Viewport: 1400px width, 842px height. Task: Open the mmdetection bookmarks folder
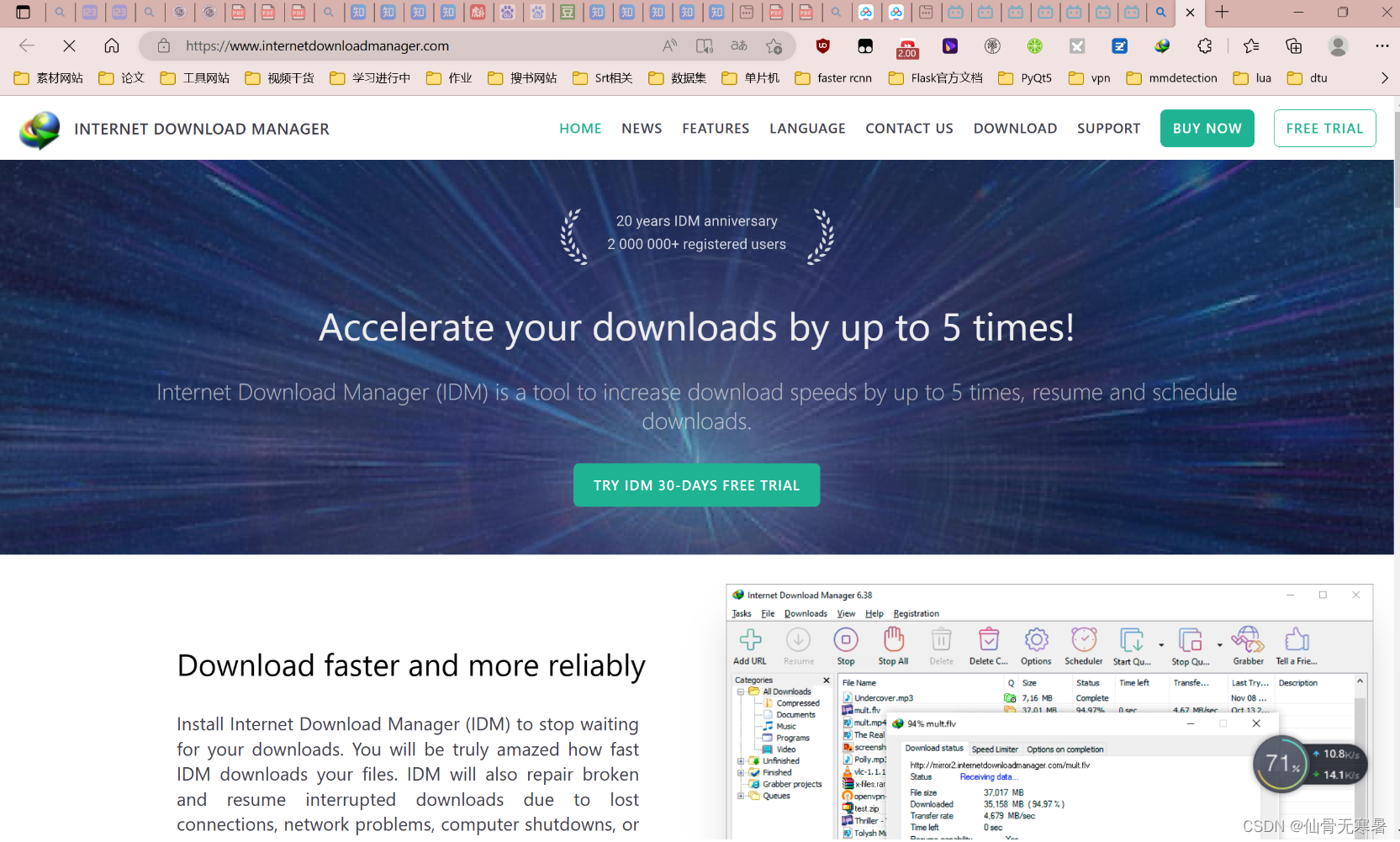pyautogui.click(x=1172, y=77)
